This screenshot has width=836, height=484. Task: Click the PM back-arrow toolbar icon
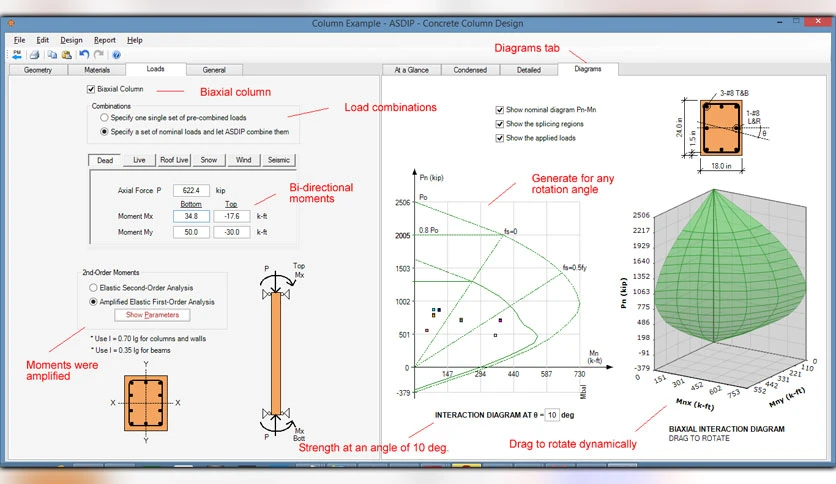click(x=17, y=54)
